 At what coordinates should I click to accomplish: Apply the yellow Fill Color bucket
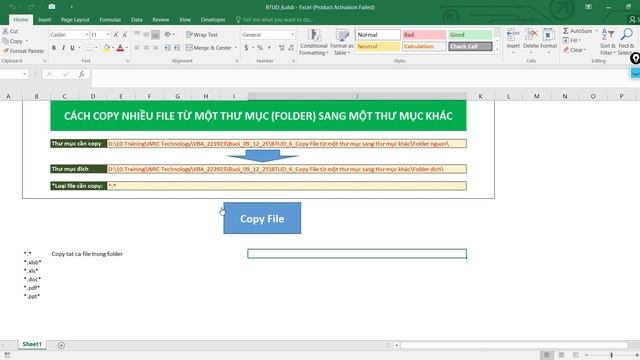[x=106, y=48]
